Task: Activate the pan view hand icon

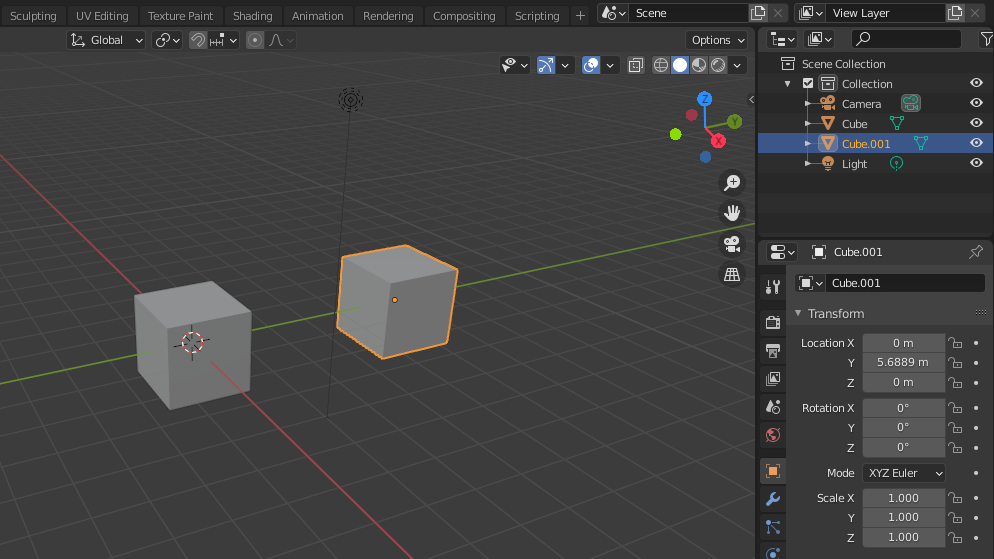Action: pos(732,213)
